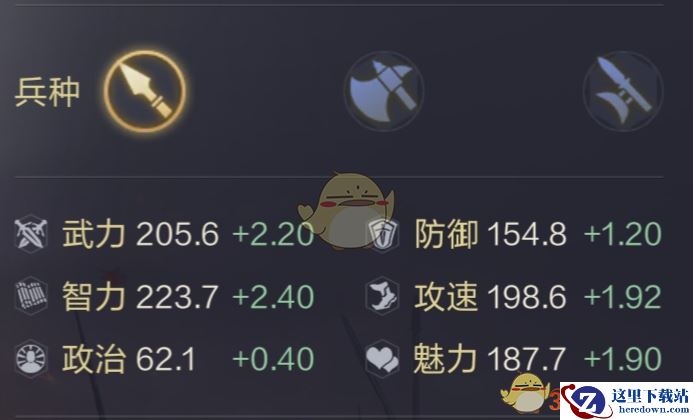Click the 防御 154.8 stat text
693x420 pixels.
491,234
